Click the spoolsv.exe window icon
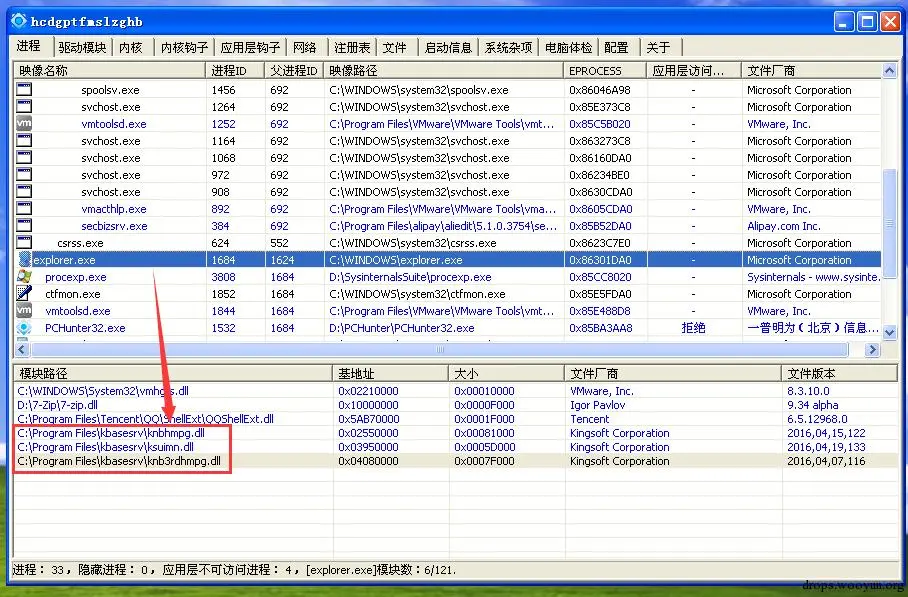908x597 pixels. click(x=24, y=89)
